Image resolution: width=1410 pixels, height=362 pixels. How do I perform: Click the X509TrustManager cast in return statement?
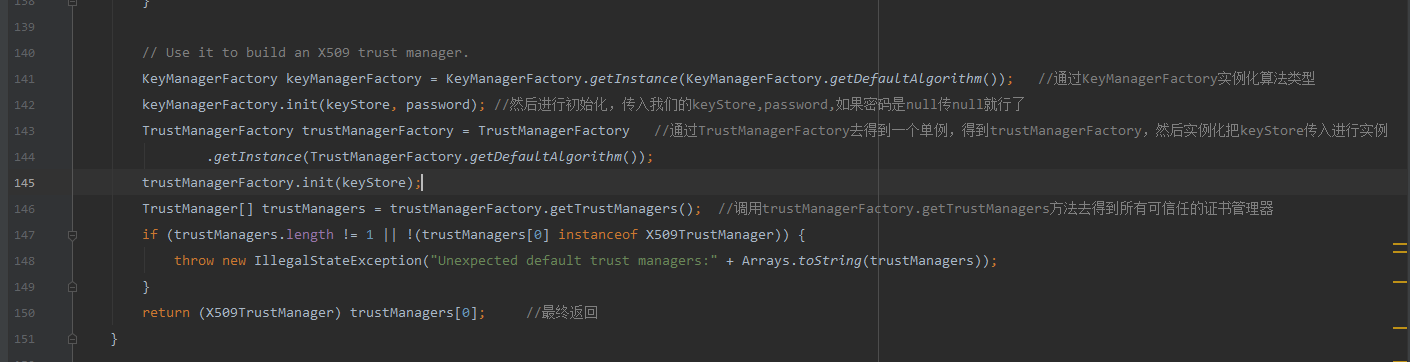270,313
